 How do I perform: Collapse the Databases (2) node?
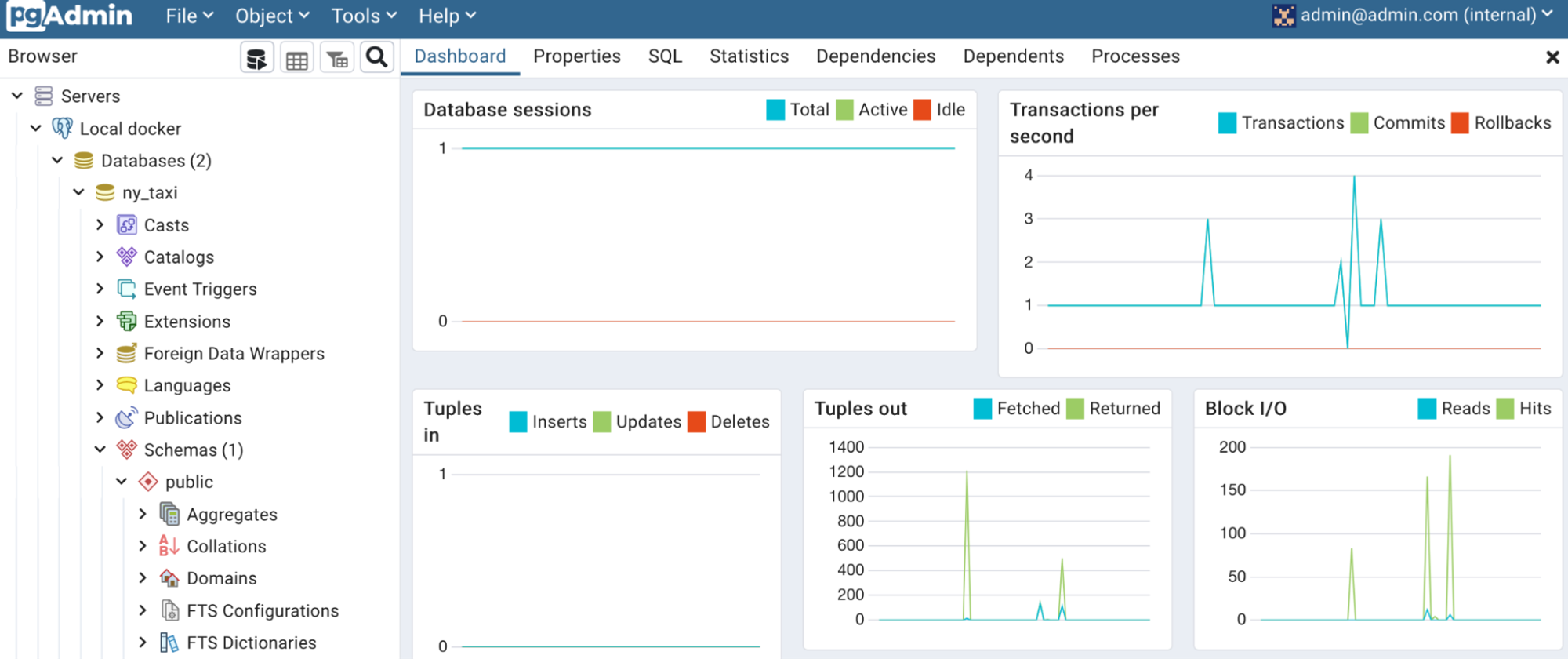click(57, 160)
